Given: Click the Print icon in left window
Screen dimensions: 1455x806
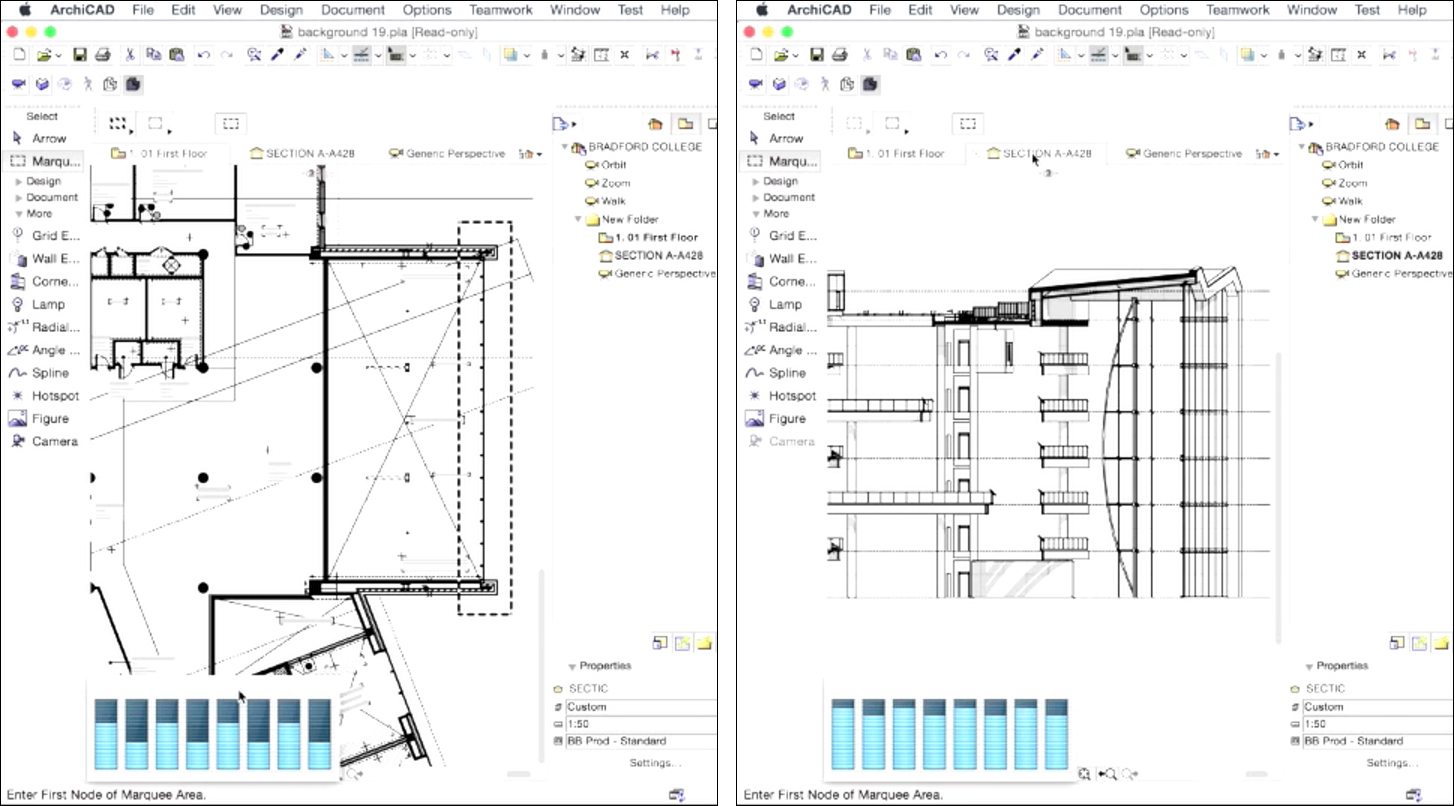Looking at the screenshot, I should (x=102, y=54).
